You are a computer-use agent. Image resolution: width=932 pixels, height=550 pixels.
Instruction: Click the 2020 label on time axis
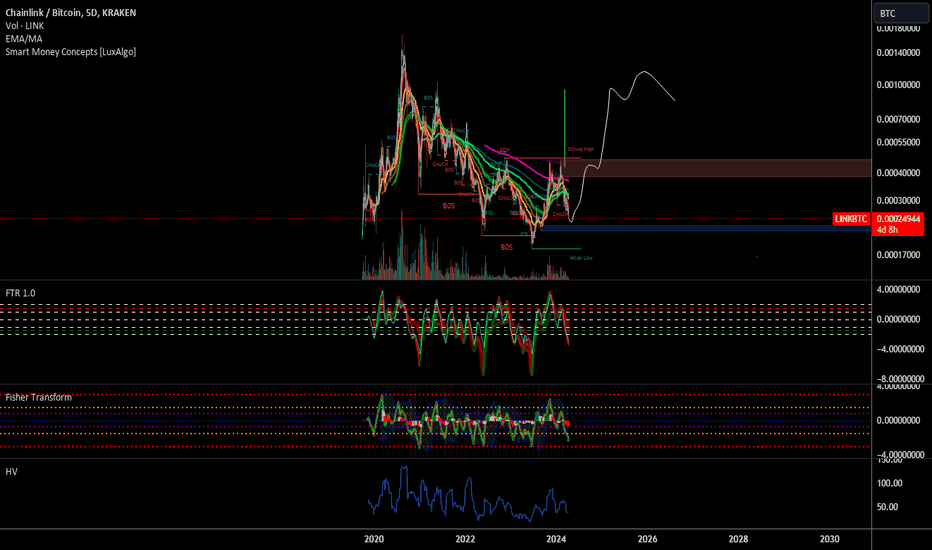pos(374,539)
